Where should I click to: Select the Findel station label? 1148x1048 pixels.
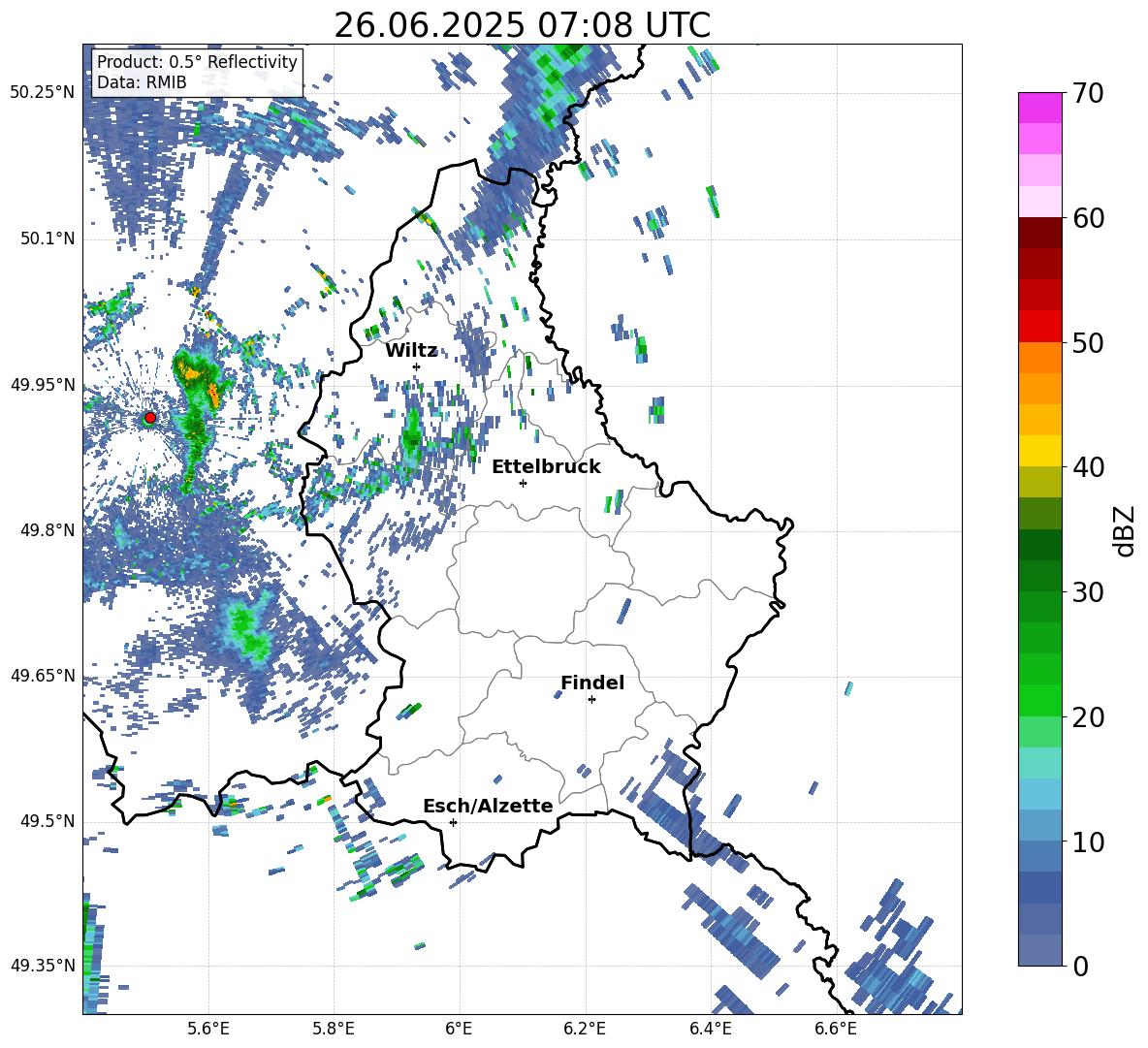[592, 683]
